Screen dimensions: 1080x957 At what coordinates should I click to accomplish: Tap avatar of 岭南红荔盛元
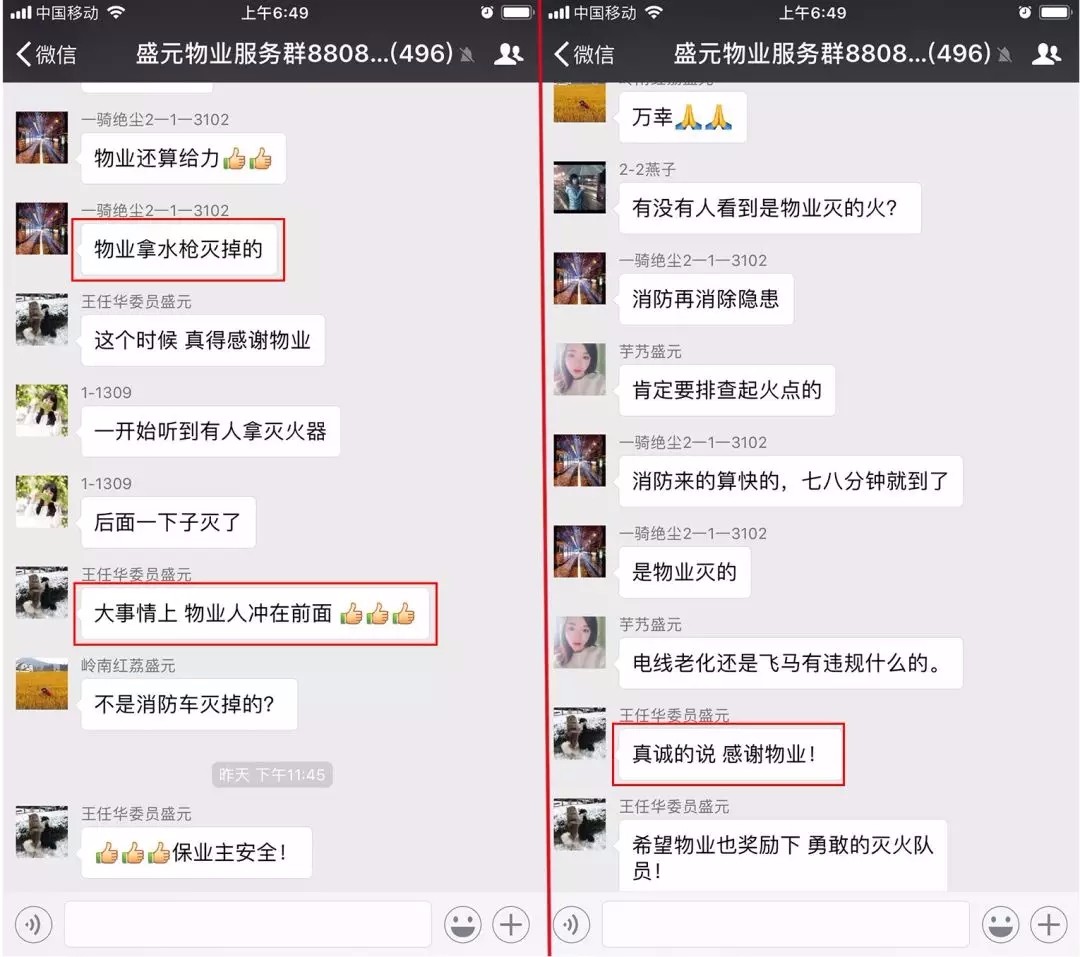click(42, 683)
